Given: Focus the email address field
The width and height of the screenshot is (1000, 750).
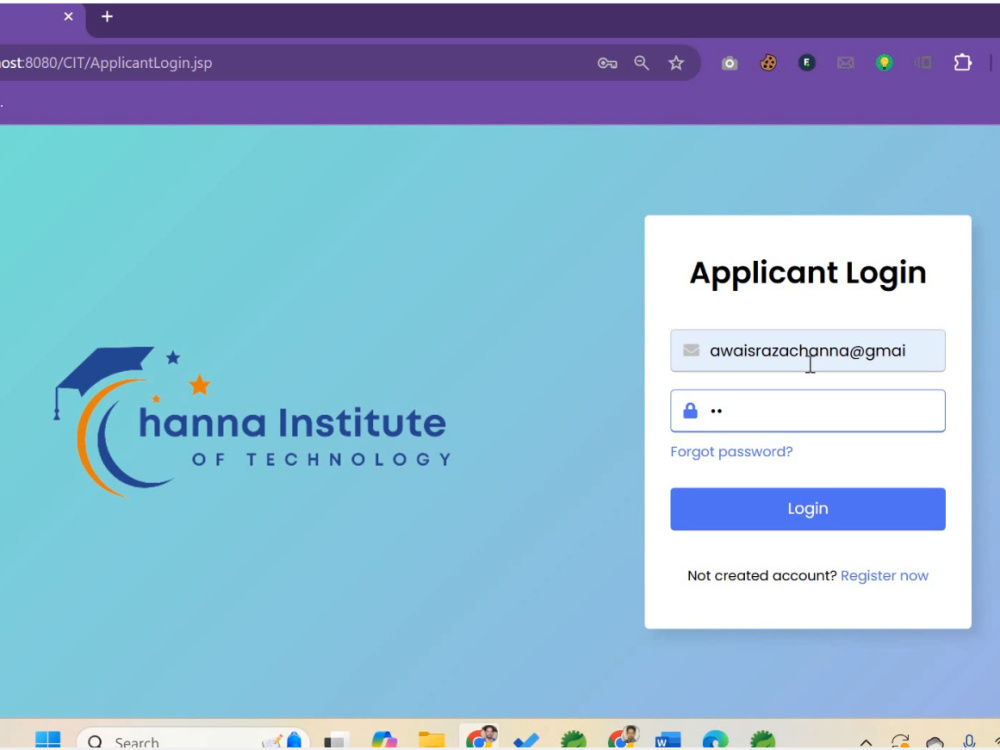Looking at the screenshot, I should coord(807,351).
